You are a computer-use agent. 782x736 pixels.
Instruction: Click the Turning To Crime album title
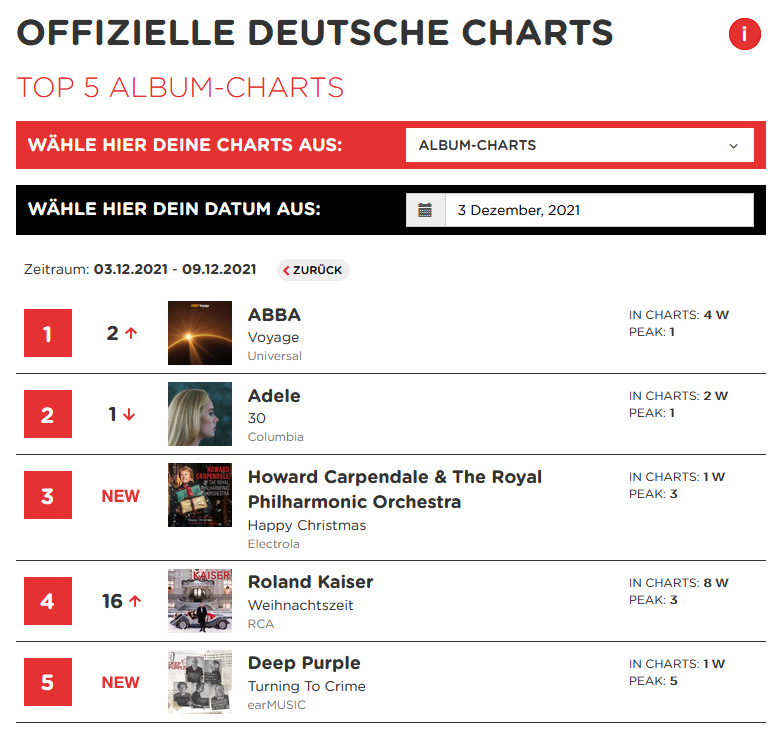[x=307, y=686]
